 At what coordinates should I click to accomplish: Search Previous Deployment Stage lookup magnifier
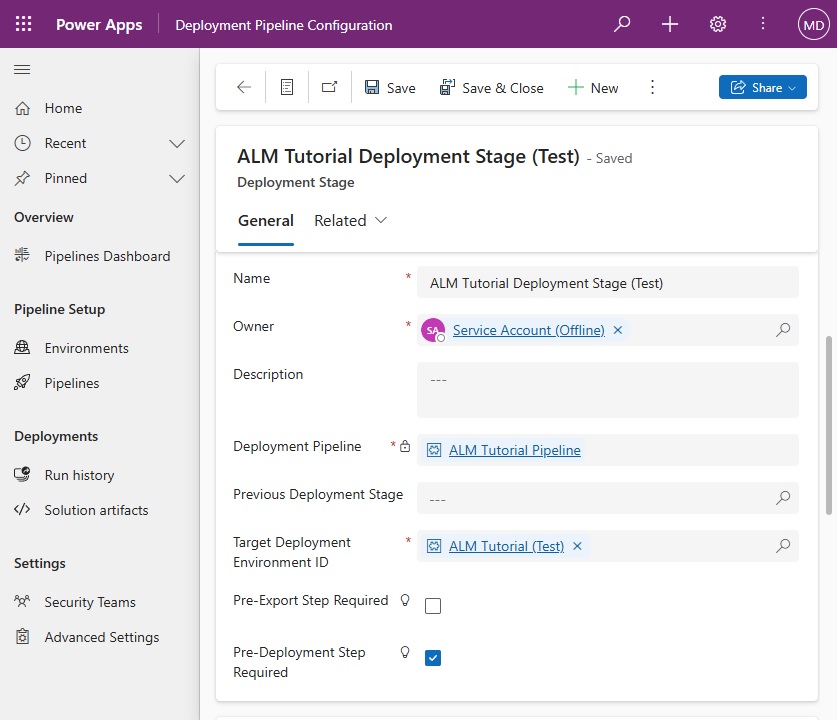pyautogui.click(x=783, y=498)
